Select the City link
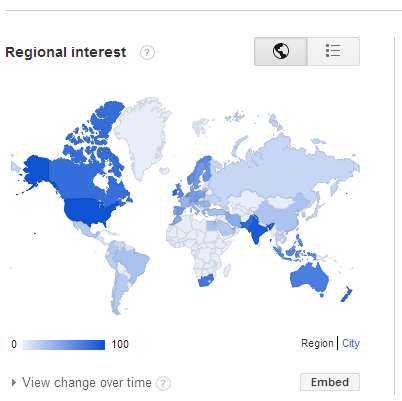The height and width of the screenshot is (401, 402). pos(351,343)
